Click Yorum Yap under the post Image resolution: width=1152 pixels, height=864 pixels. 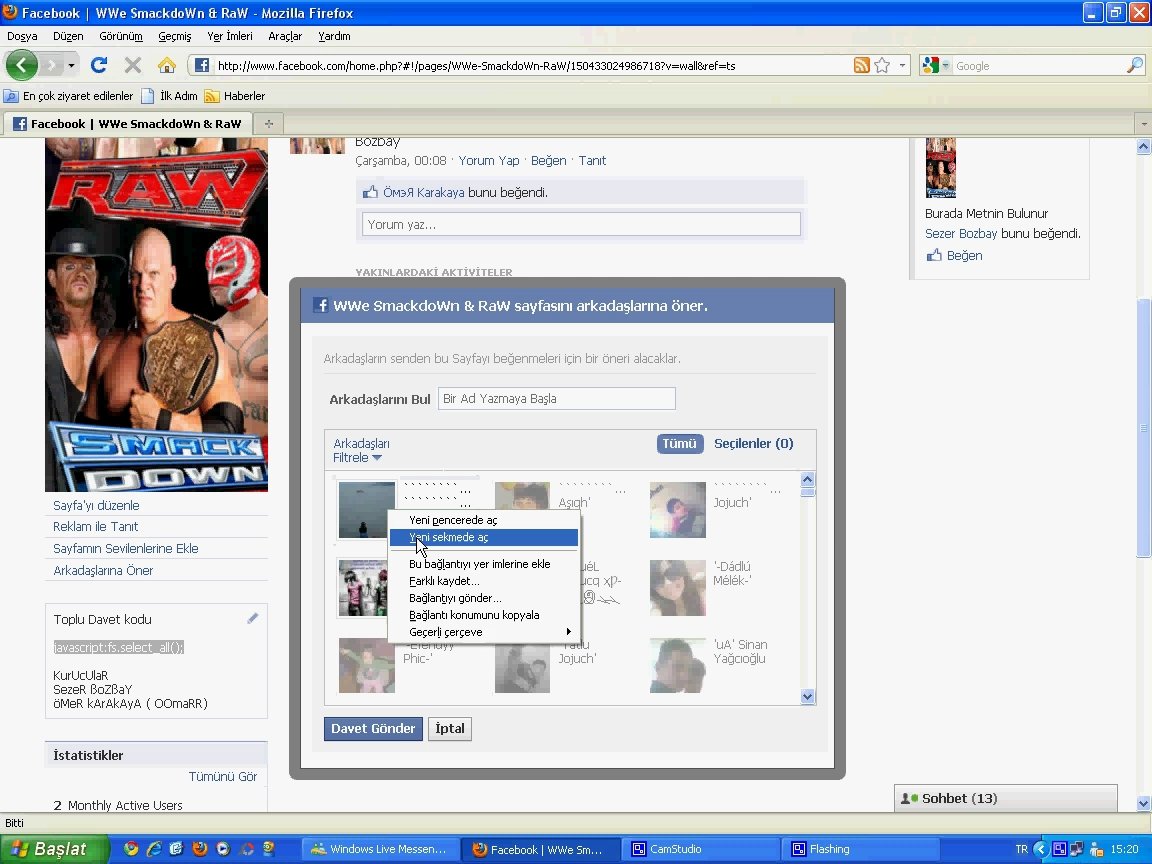click(x=489, y=161)
